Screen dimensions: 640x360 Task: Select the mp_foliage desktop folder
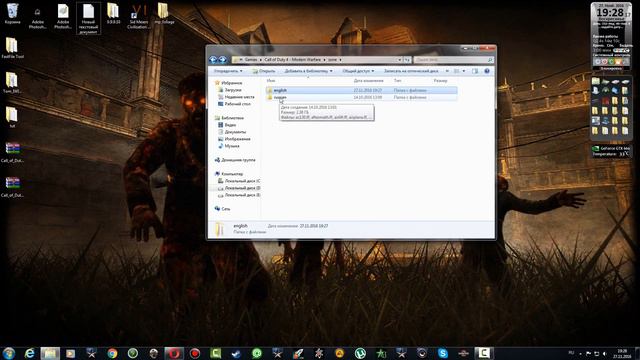(x=163, y=13)
